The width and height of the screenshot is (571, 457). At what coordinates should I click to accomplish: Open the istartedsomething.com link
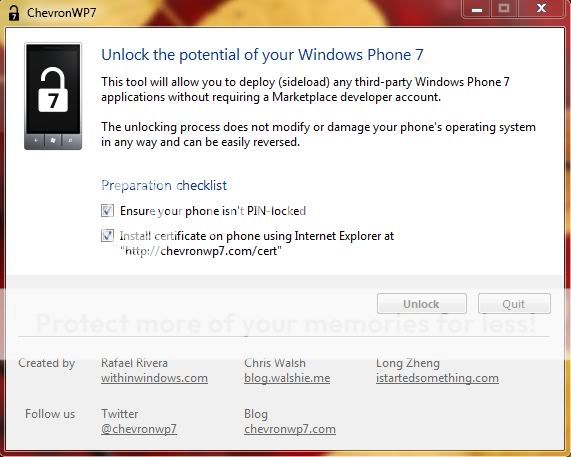coord(437,378)
